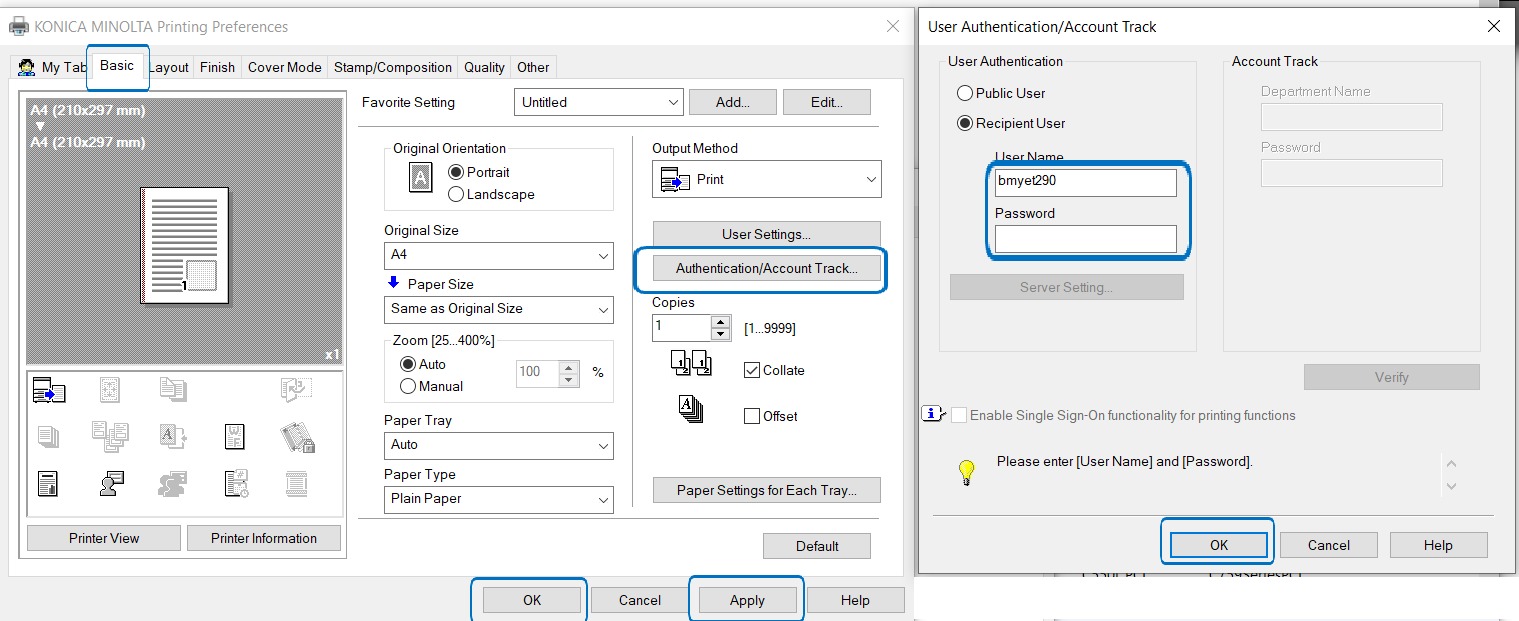Expand the Paper Tray dropdown

pos(498,445)
